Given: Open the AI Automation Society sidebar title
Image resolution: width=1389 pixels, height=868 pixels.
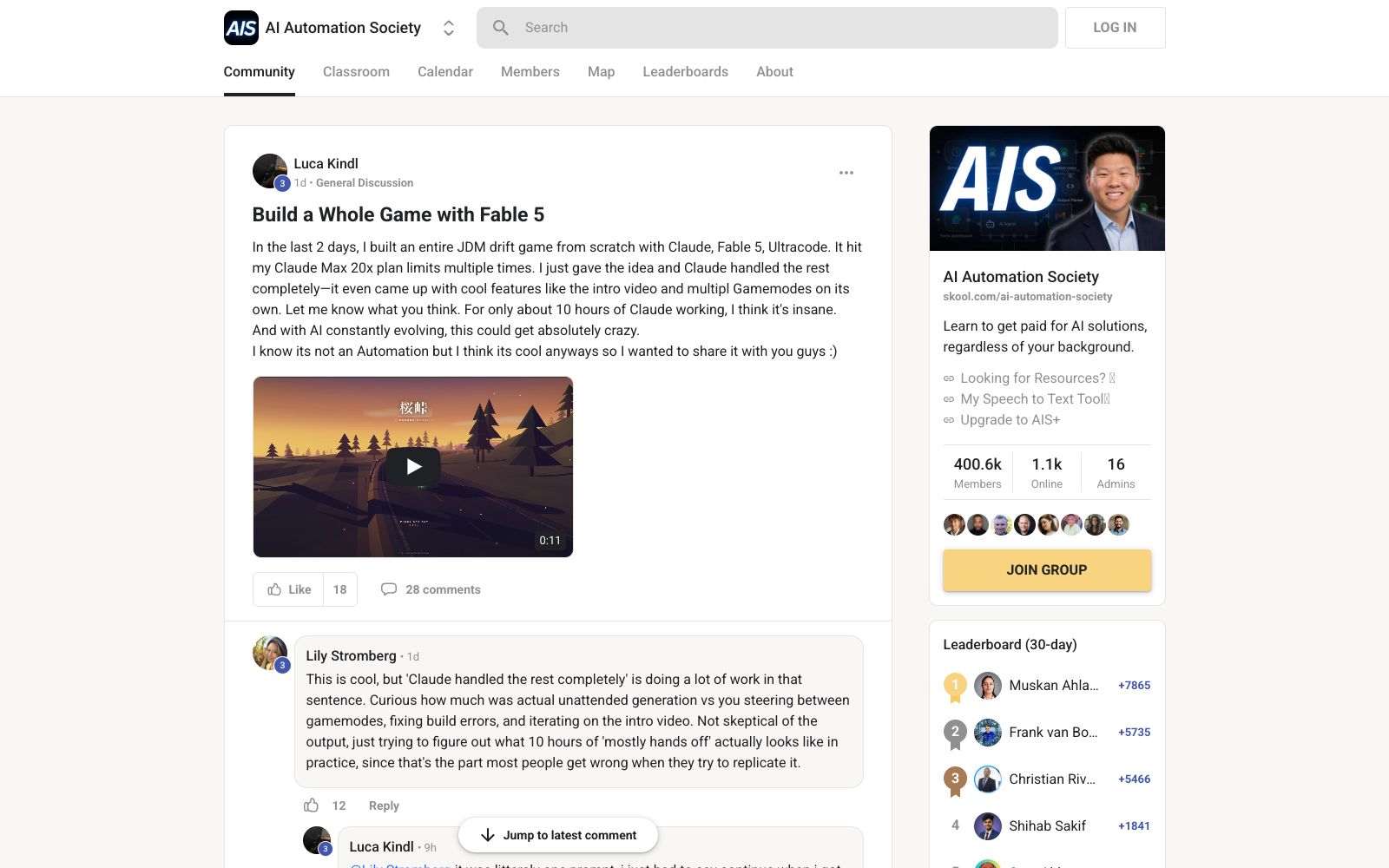Looking at the screenshot, I should [x=1021, y=277].
